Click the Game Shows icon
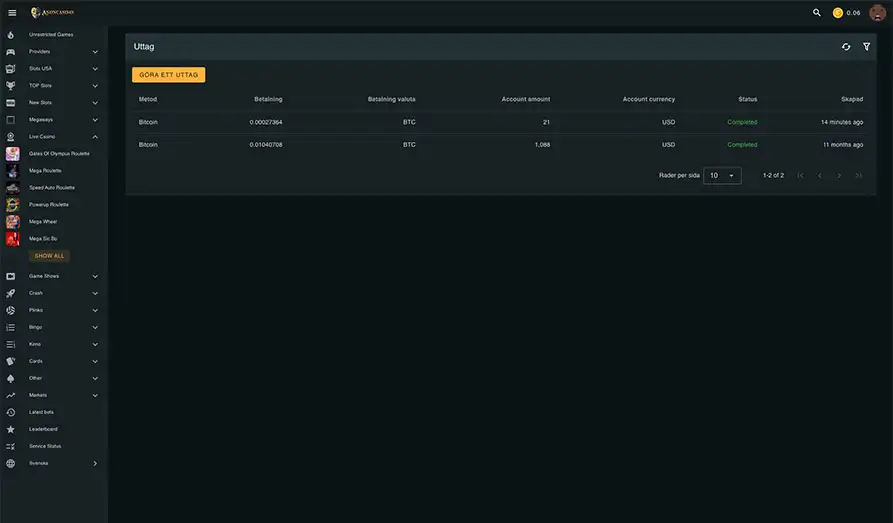Image resolution: width=893 pixels, height=523 pixels. 10,276
